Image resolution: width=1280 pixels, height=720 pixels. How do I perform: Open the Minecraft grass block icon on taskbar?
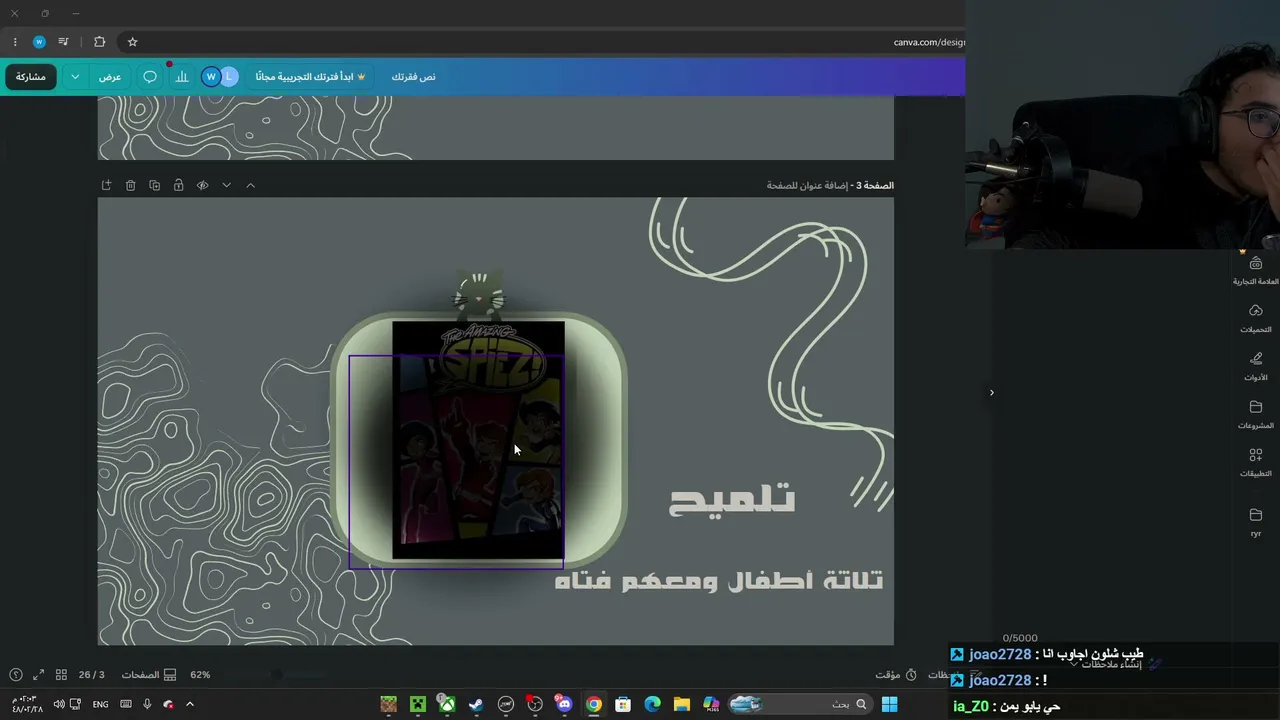[x=388, y=704]
